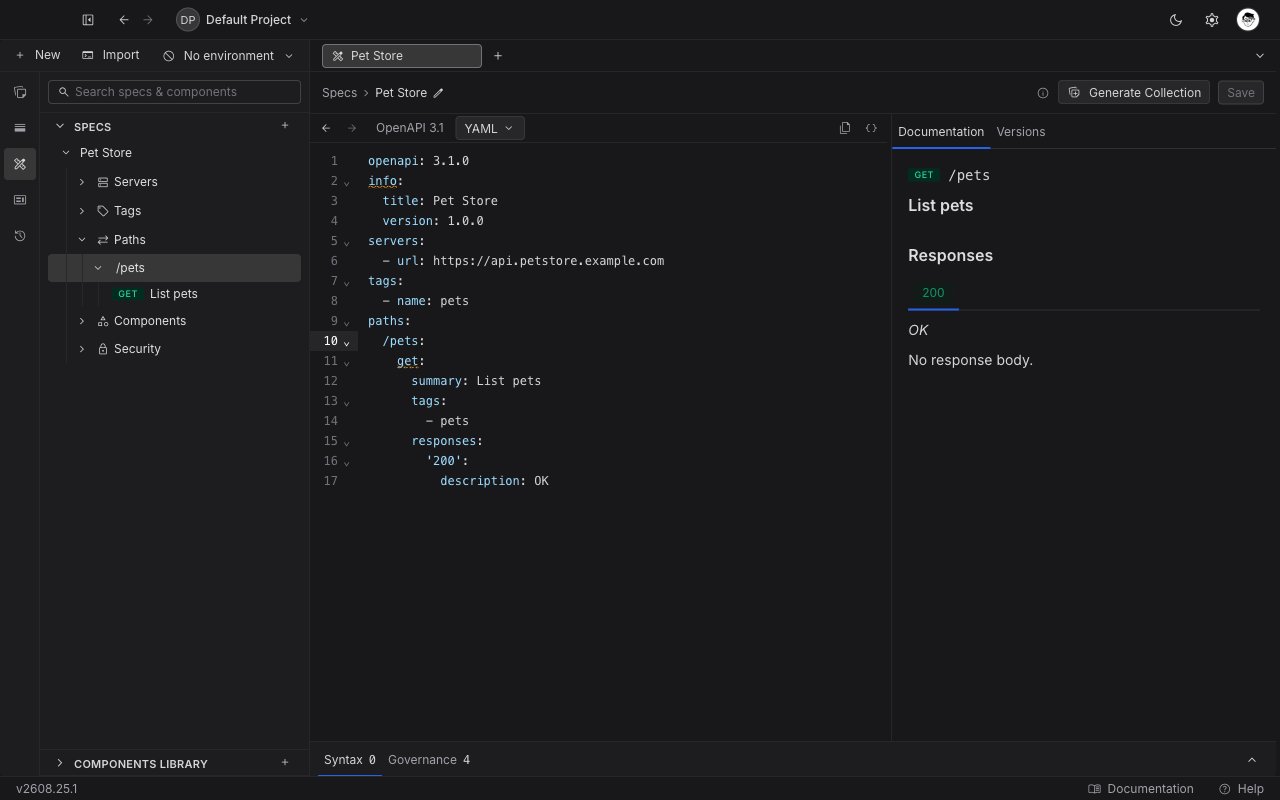
Task: Expand the Tags tree node
Action: click(82, 211)
